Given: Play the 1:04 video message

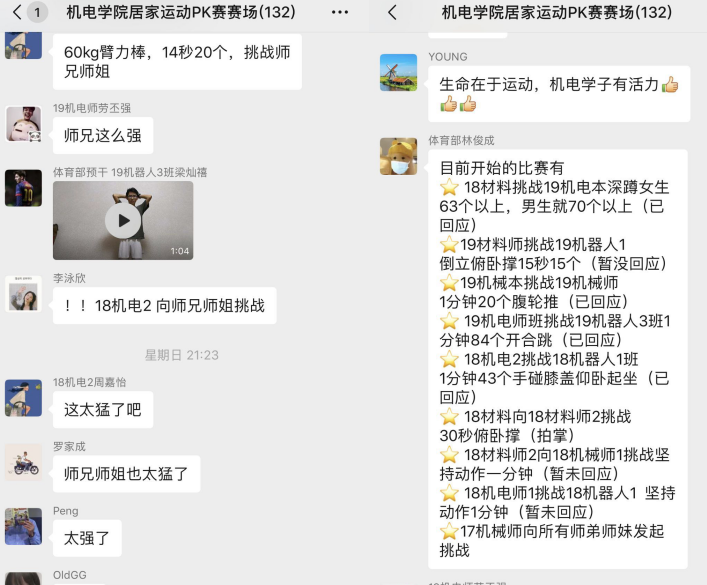Looking at the screenshot, I should 123,221.
